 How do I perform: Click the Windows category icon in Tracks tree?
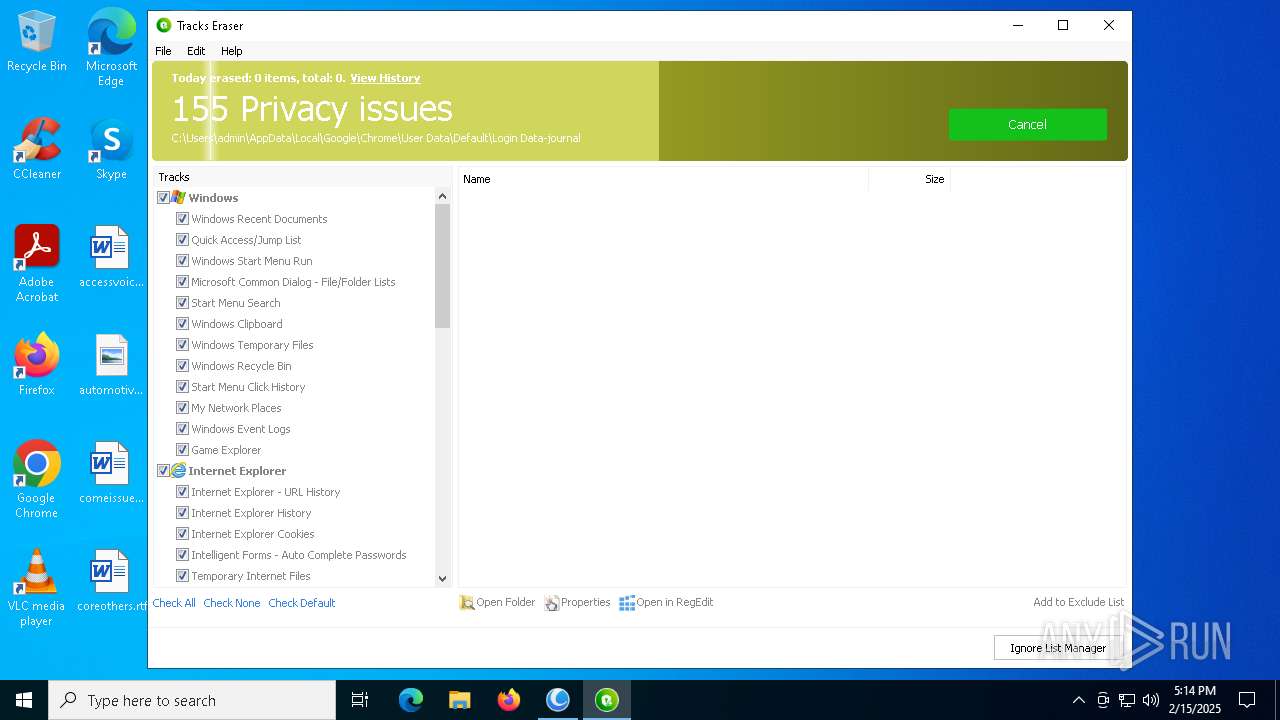(178, 198)
